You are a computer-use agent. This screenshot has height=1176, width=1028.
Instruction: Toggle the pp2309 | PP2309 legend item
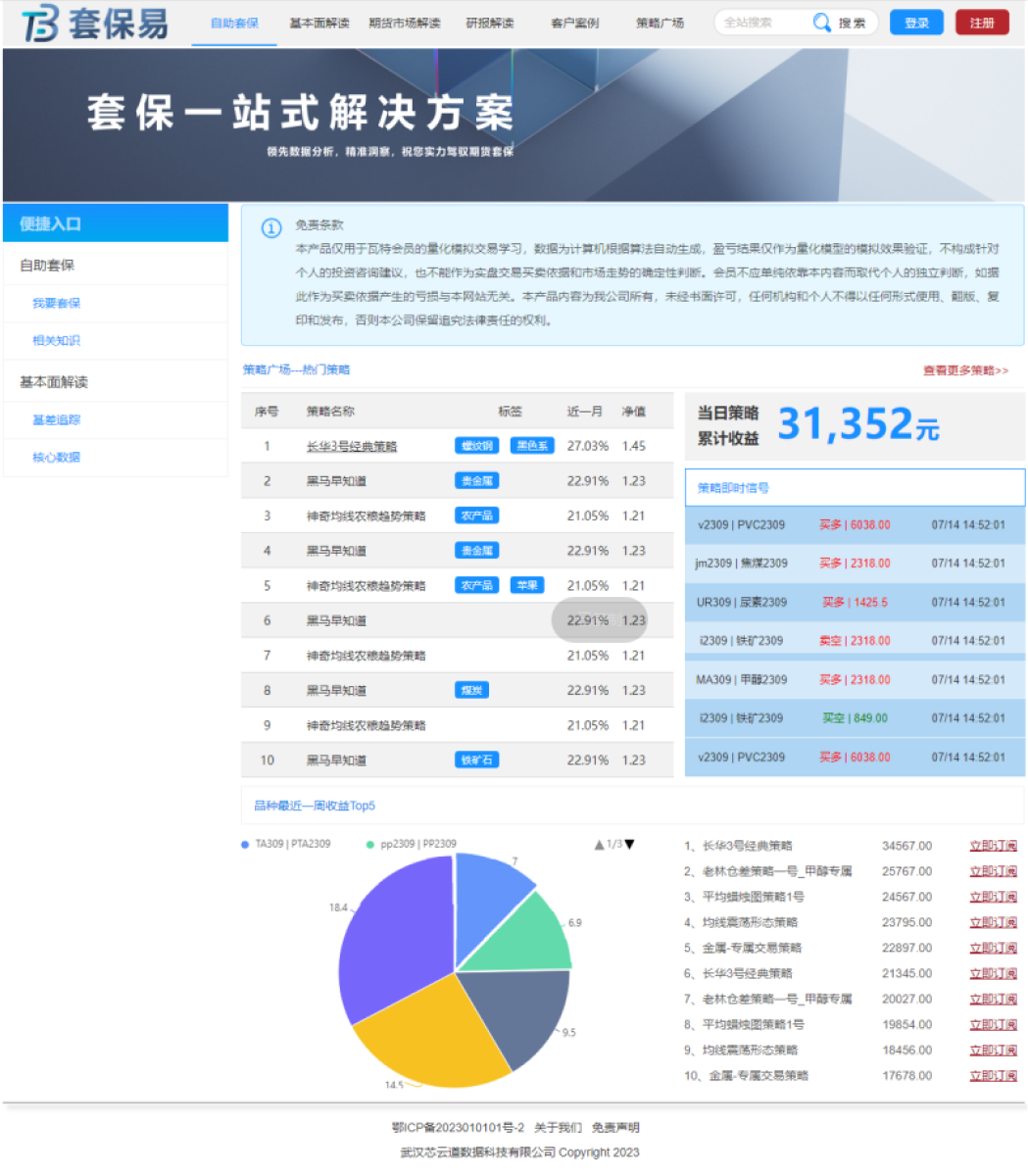pos(411,844)
